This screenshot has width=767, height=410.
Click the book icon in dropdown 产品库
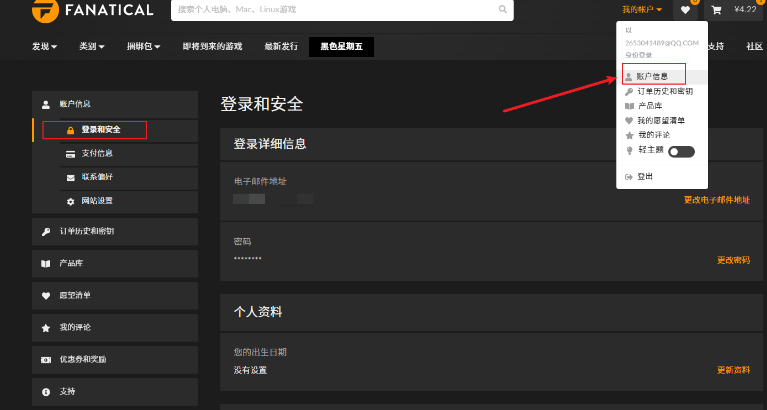pos(629,106)
